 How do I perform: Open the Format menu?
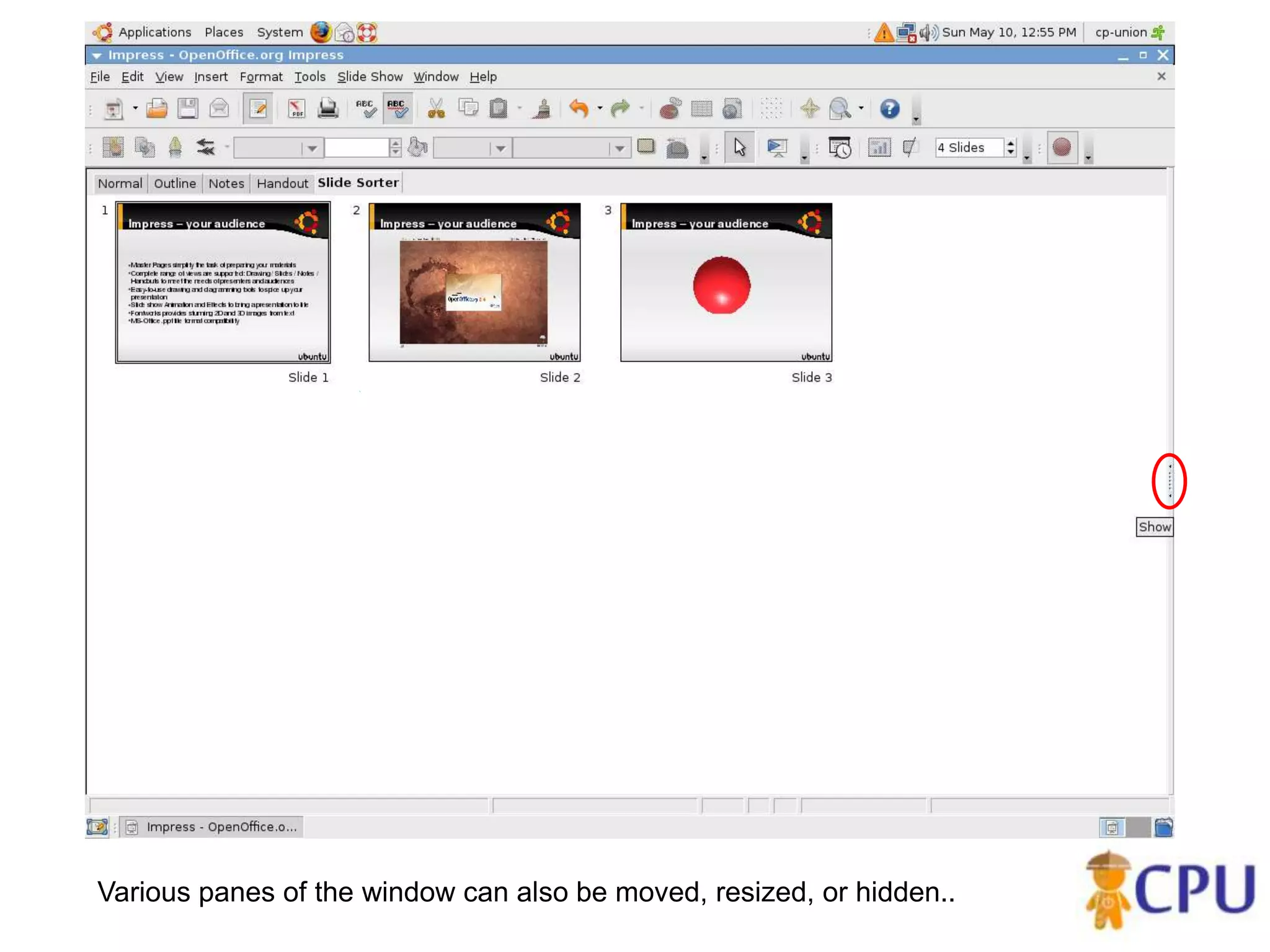point(261,77)
